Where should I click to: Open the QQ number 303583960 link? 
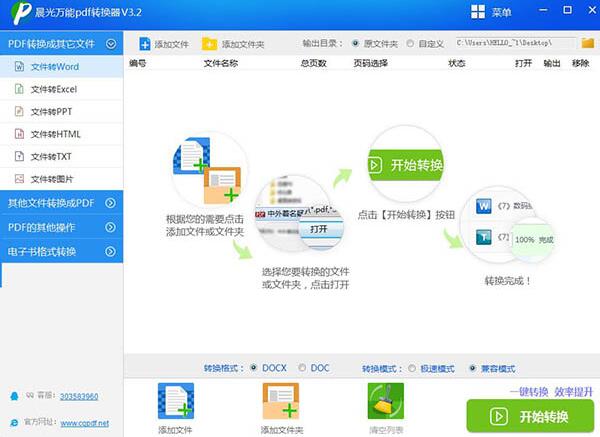[x=79, y=396]
